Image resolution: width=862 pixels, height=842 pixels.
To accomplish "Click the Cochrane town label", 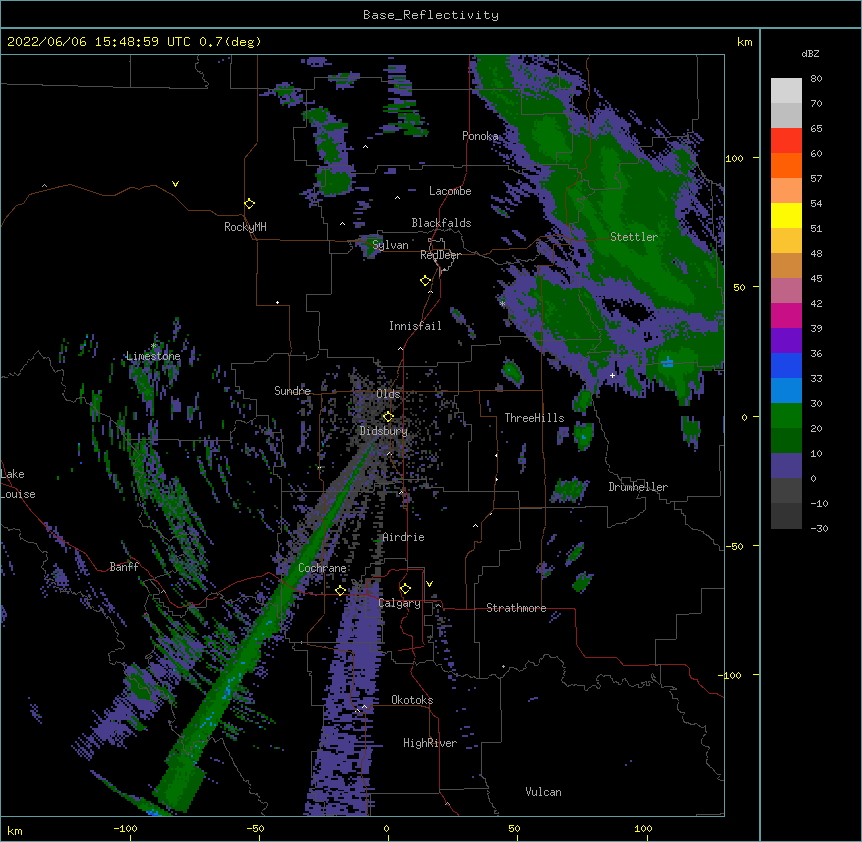I will (x=322, y=568).
